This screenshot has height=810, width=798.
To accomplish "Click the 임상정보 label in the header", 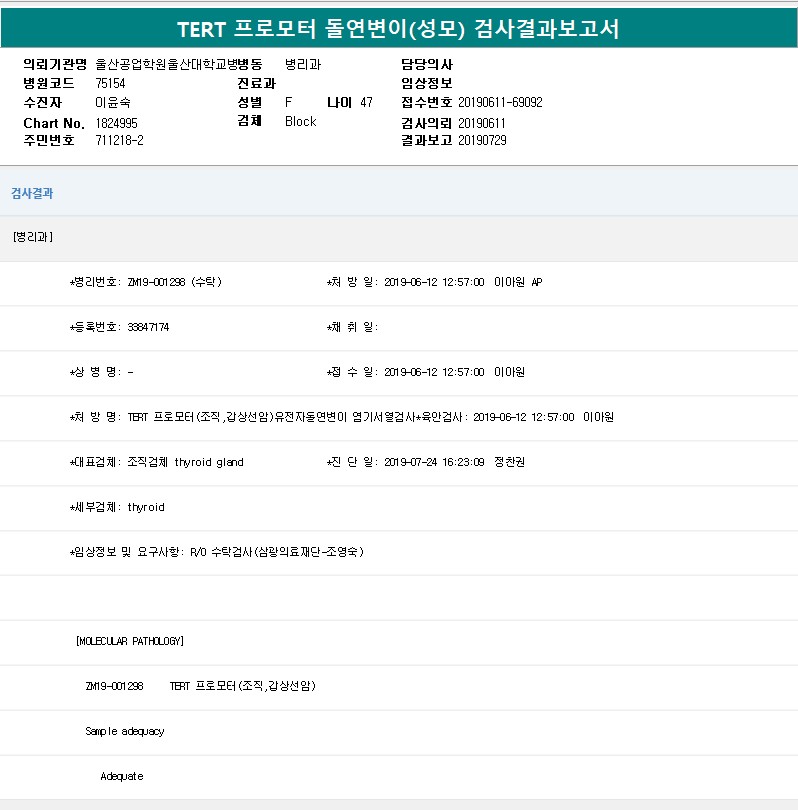I will [427, 83].
